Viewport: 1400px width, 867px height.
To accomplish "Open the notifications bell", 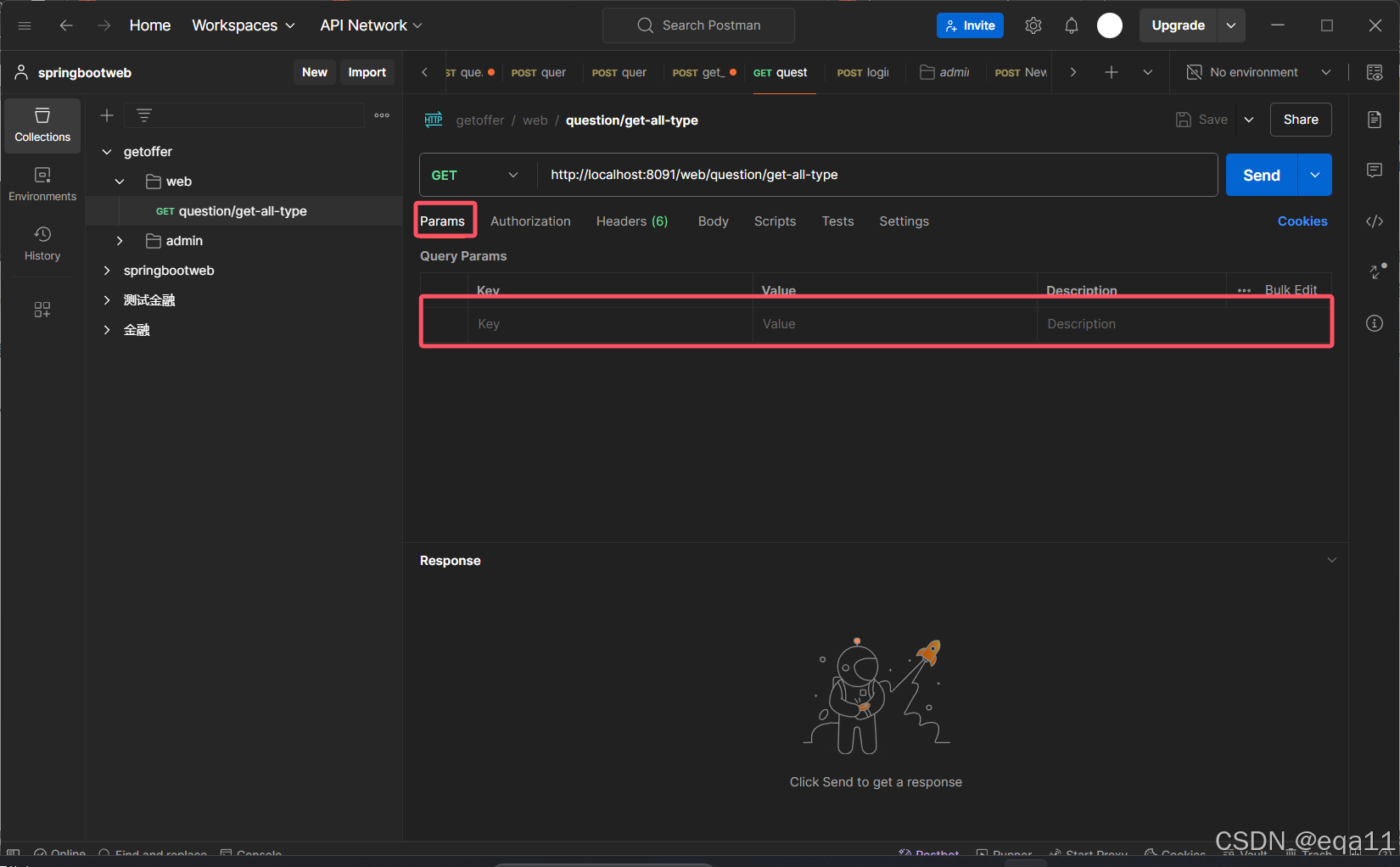I will tap(1071, 25).
